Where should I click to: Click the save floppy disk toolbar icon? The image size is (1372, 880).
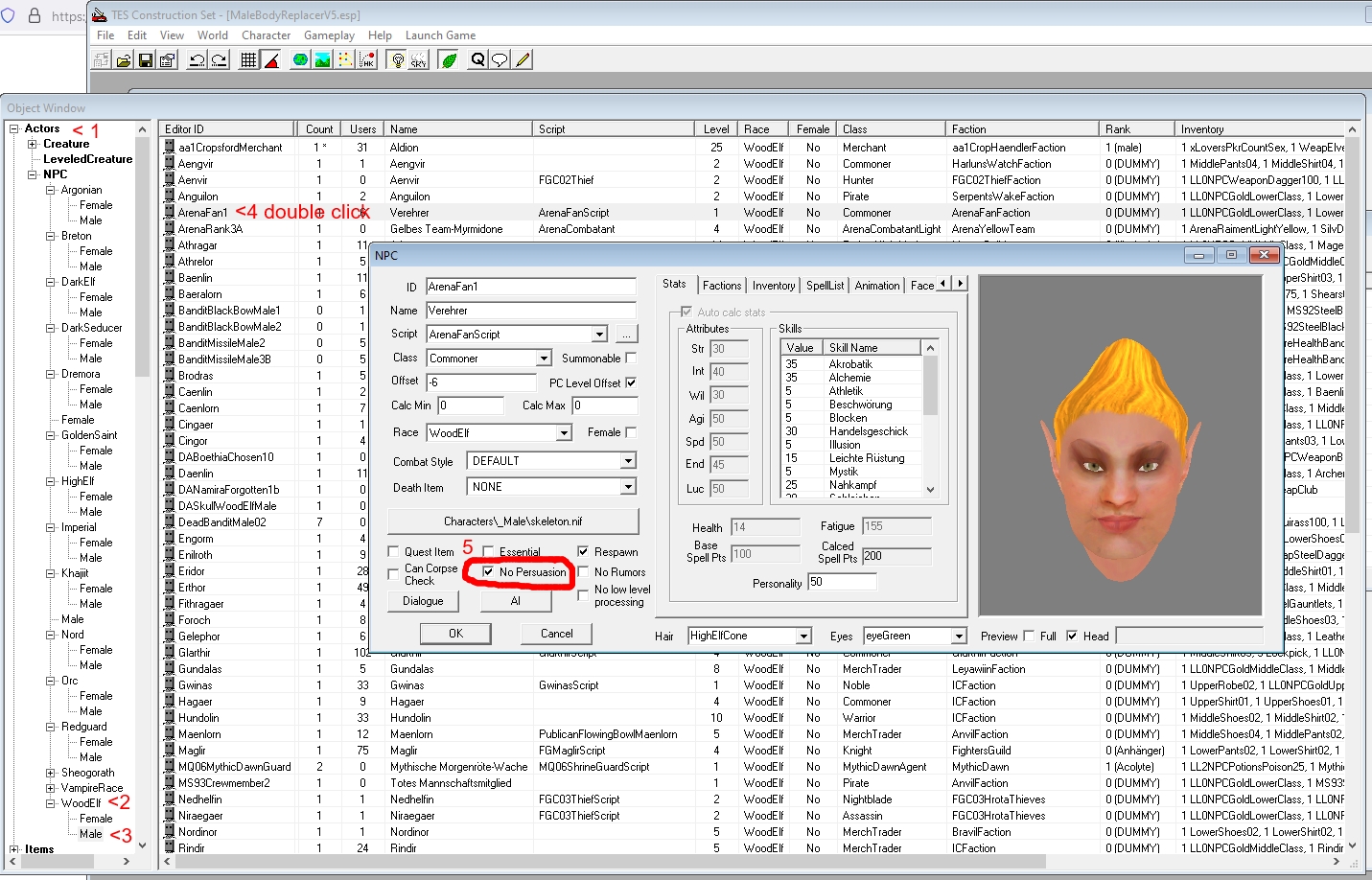click(x=146, y=59)
